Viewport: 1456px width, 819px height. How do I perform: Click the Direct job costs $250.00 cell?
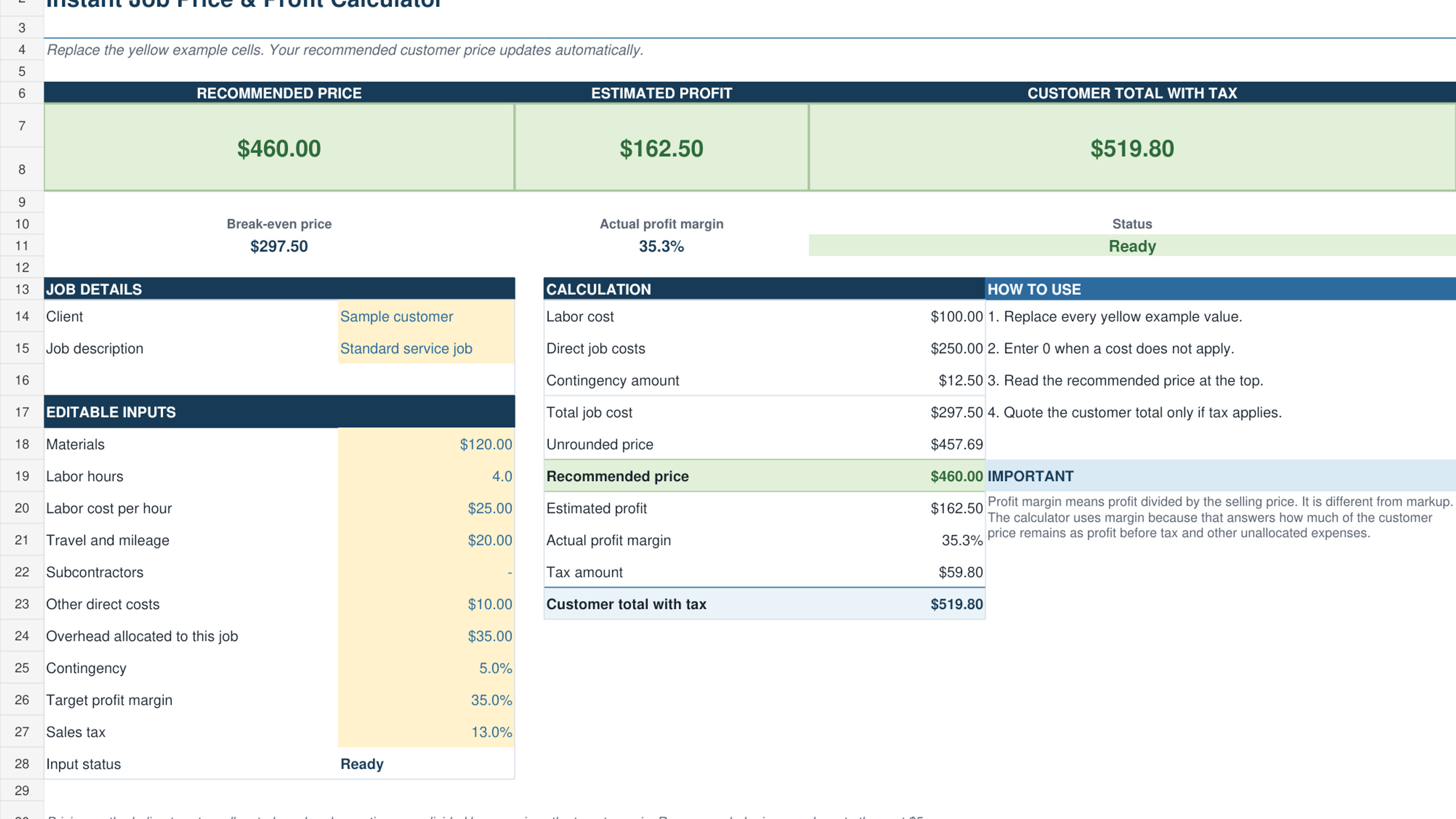pos(957,348)
